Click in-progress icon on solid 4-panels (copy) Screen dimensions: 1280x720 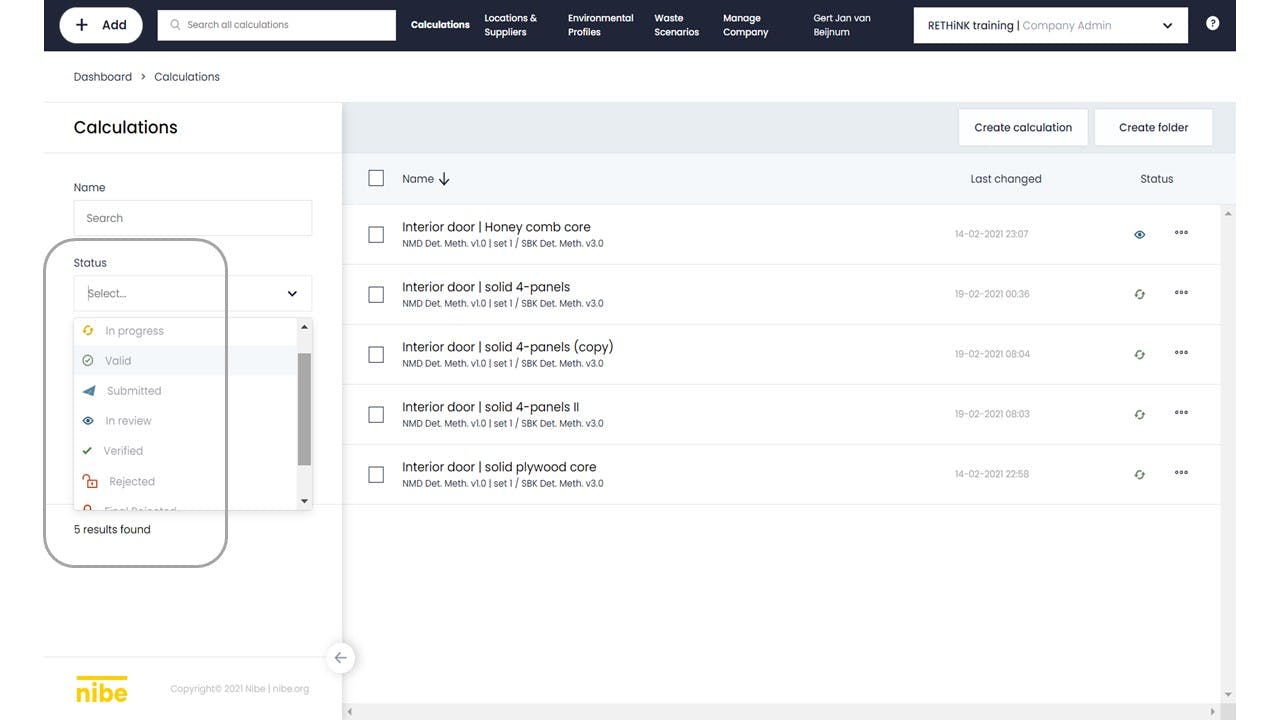pos(1139,355)
